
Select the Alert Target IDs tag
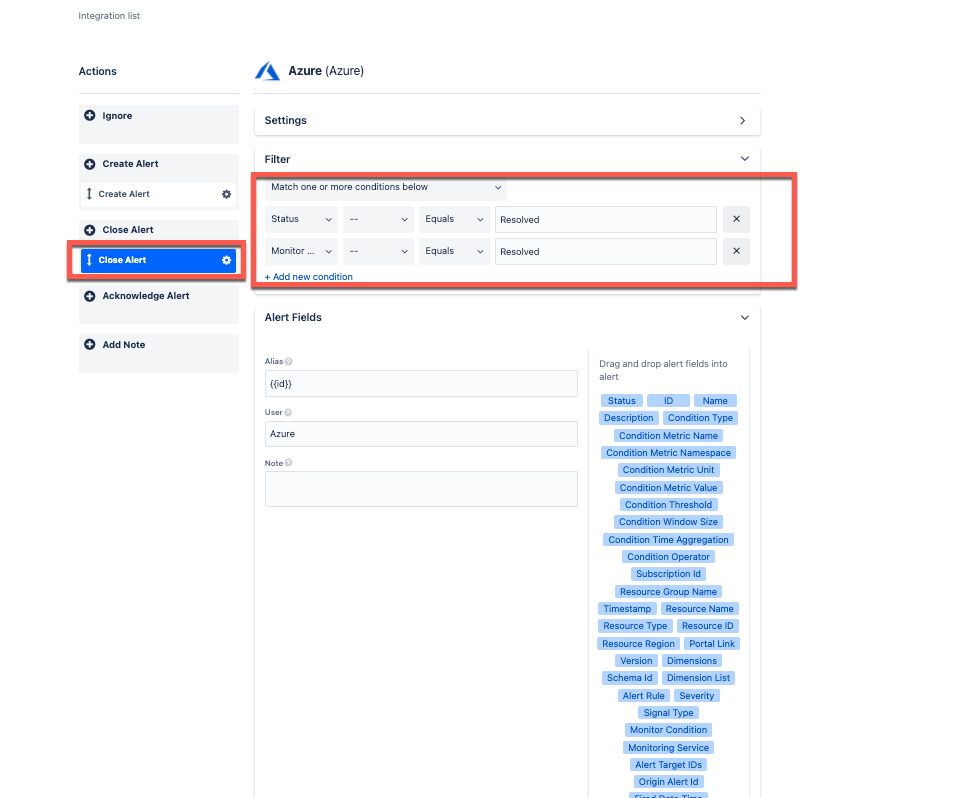(x=668, y=765)
